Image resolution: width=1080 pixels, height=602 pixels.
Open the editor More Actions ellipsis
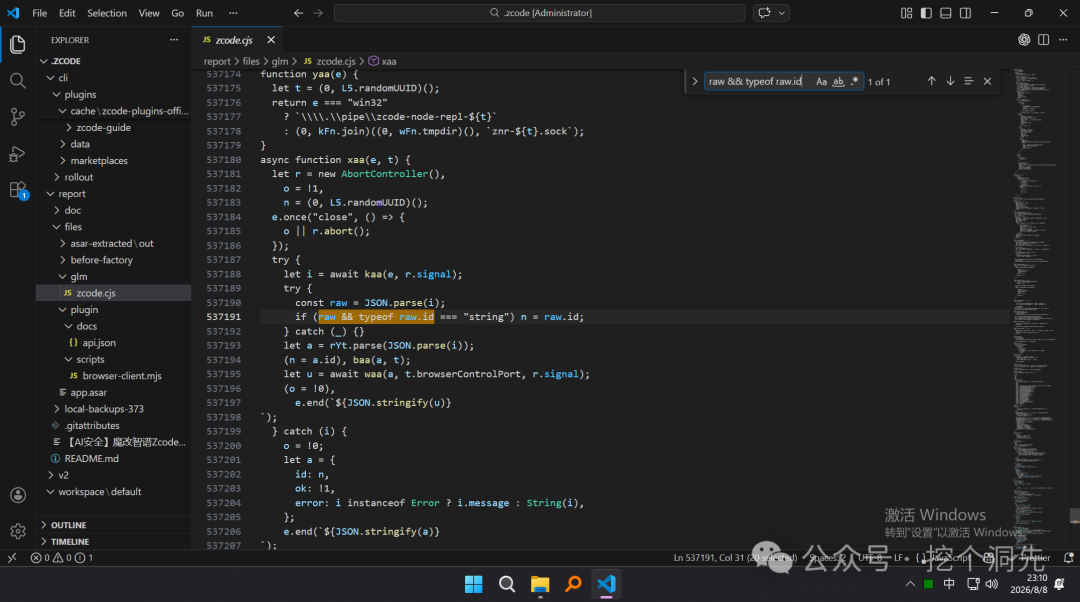[x=1063, y=40]
